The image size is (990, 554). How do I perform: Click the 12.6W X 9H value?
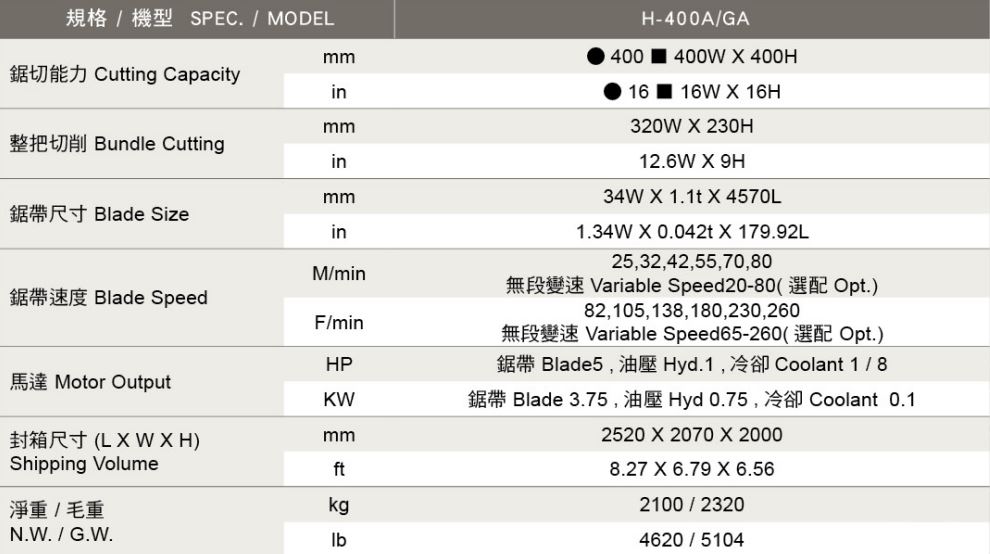692,162
